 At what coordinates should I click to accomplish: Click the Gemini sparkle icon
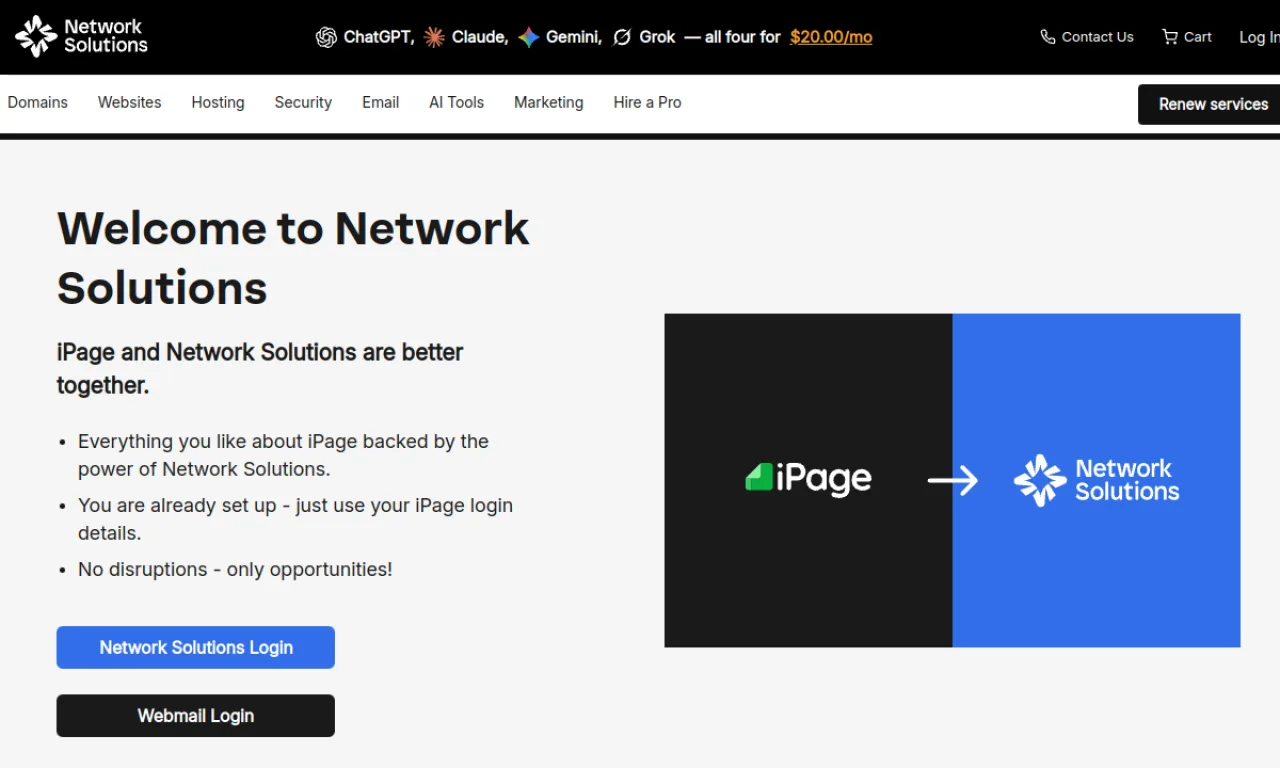point(529,37)
